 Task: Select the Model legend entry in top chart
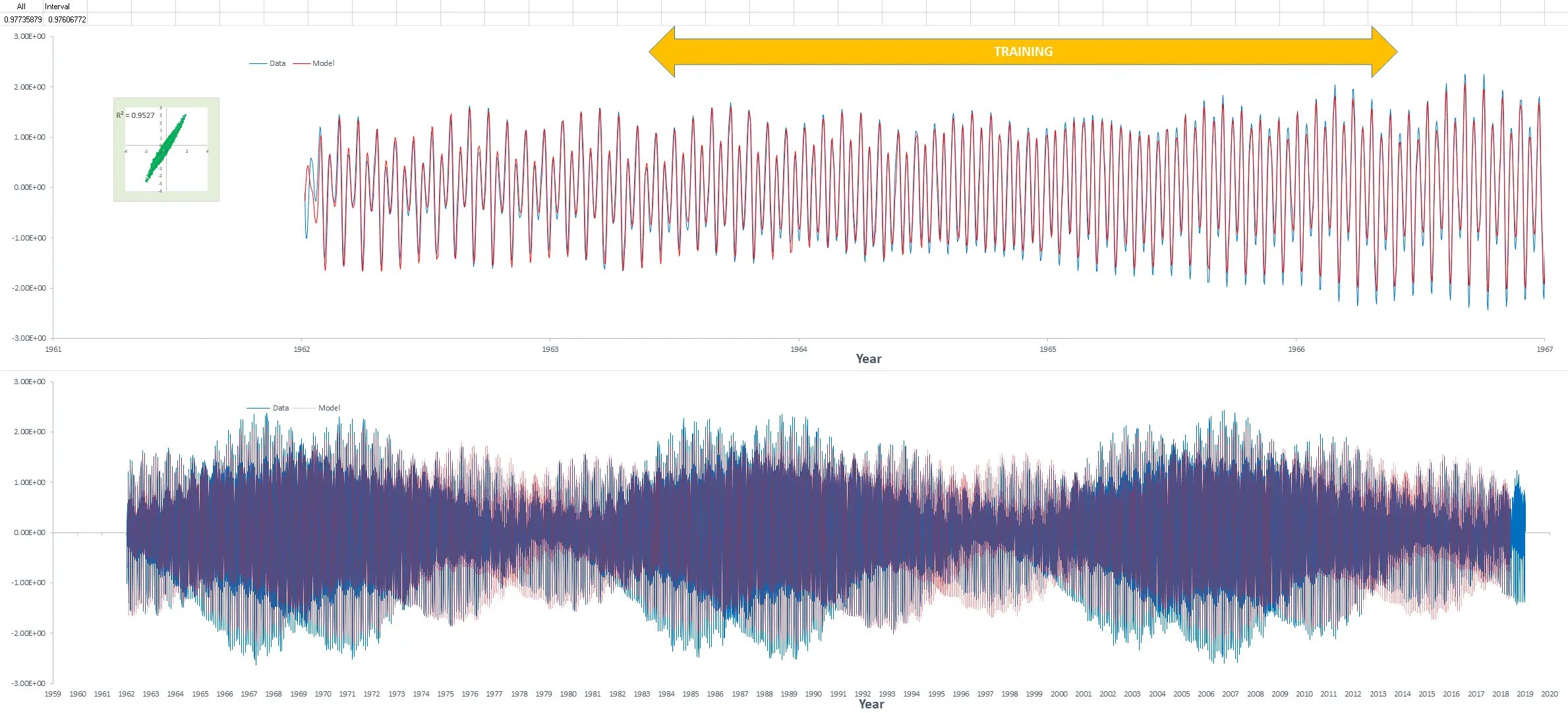click(x=323, y=63)
